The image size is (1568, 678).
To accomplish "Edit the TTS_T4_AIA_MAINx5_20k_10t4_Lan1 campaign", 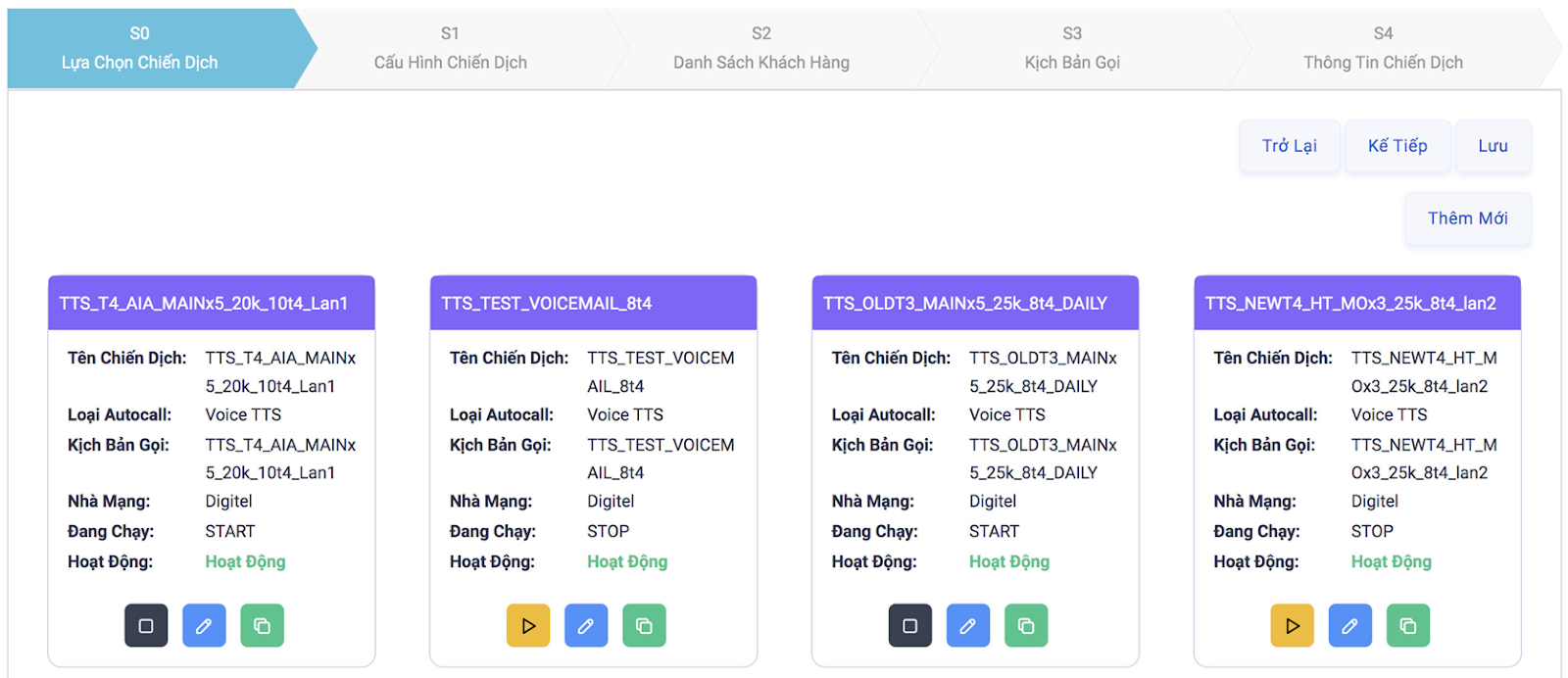I will [x=204, y=625].
